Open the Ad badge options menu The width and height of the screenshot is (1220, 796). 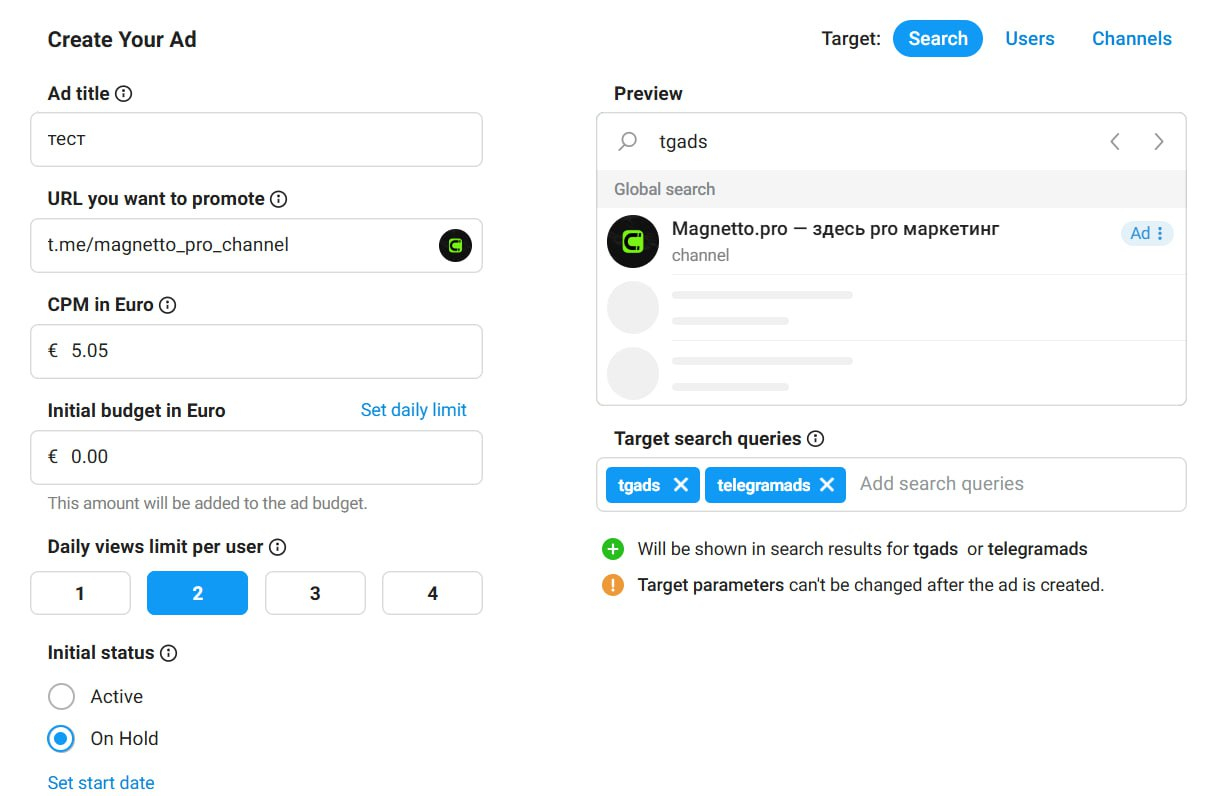(x=1160, y=233)
